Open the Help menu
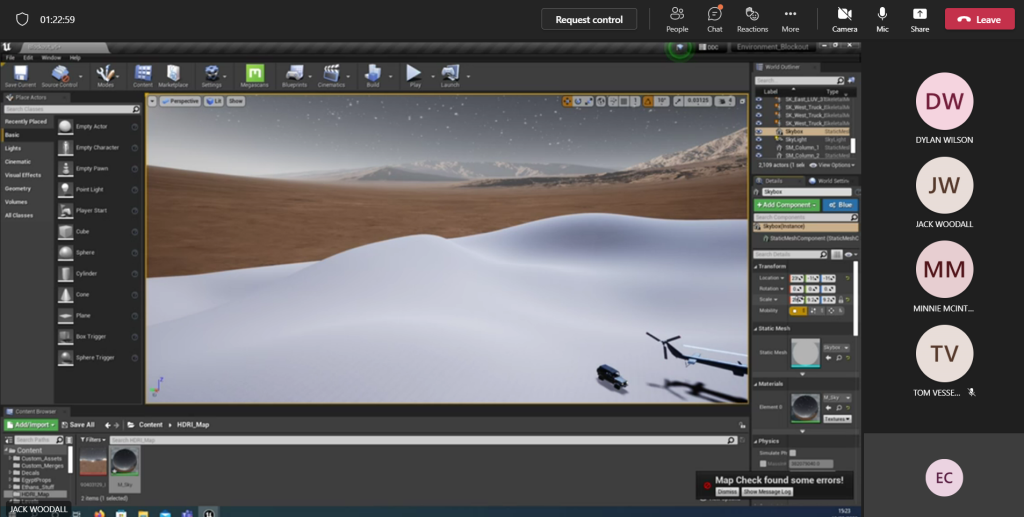This screenshot has width=1024, height=517. click(x=75, y=58)
